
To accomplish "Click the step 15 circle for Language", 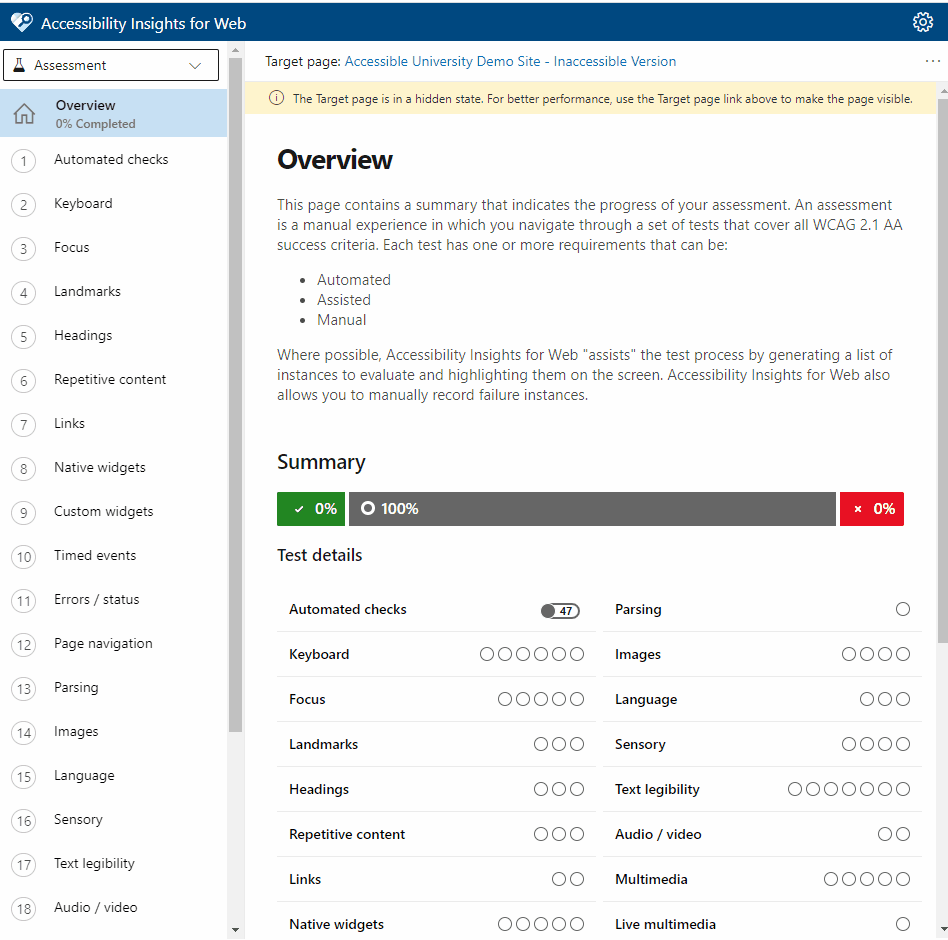I will pos(24,777).
